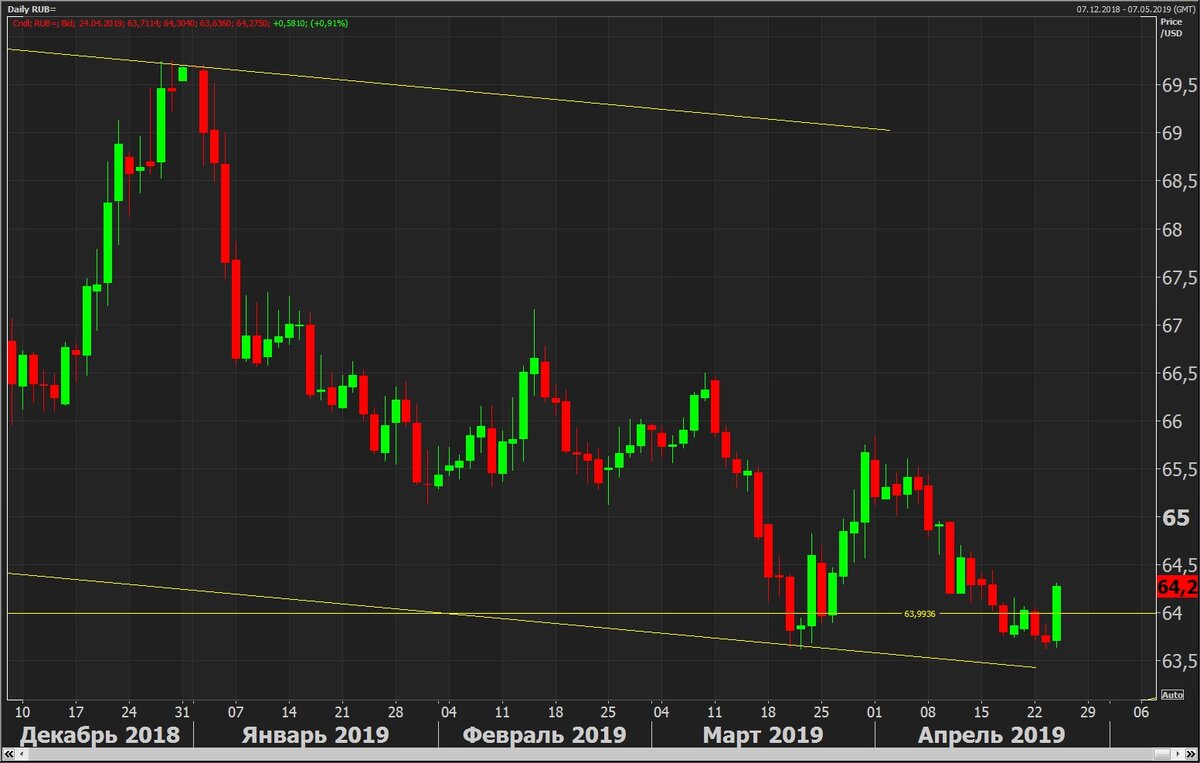
Task: Select the Февраль 2019 month label
Action: point(545,735)
